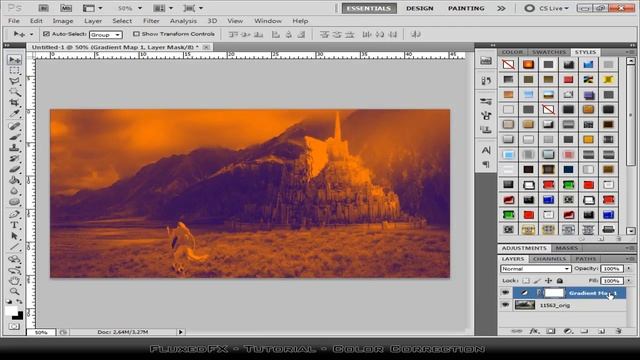Select the Path Selection tool
Screen dimensions: 640x360
click(x=15, y=236)
